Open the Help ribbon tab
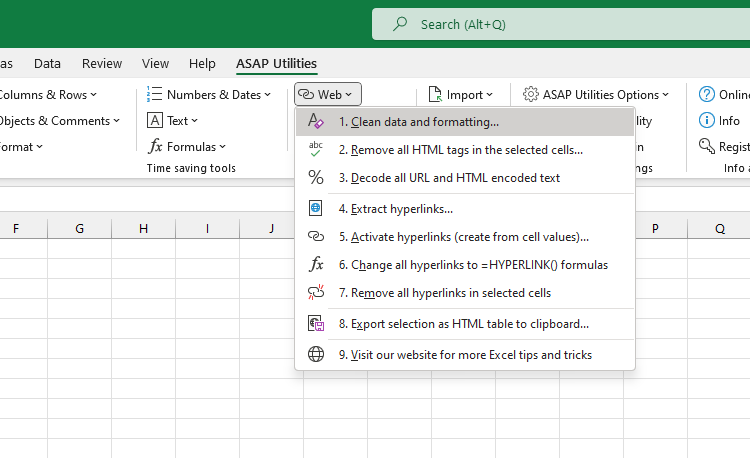This screenshot has height=458, width=750. pos(202,64)
